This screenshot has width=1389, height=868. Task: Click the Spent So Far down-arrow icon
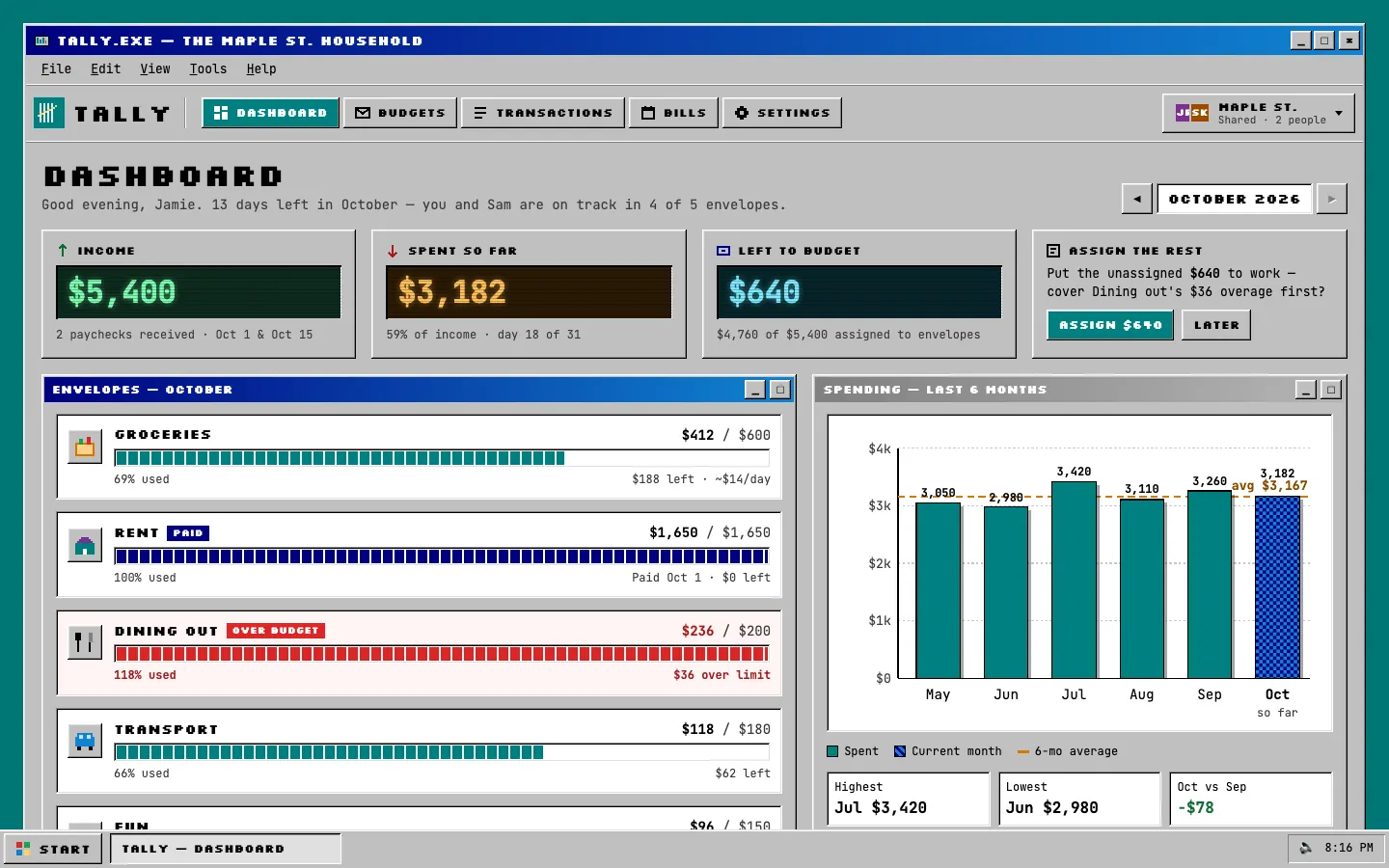[393, 251]
